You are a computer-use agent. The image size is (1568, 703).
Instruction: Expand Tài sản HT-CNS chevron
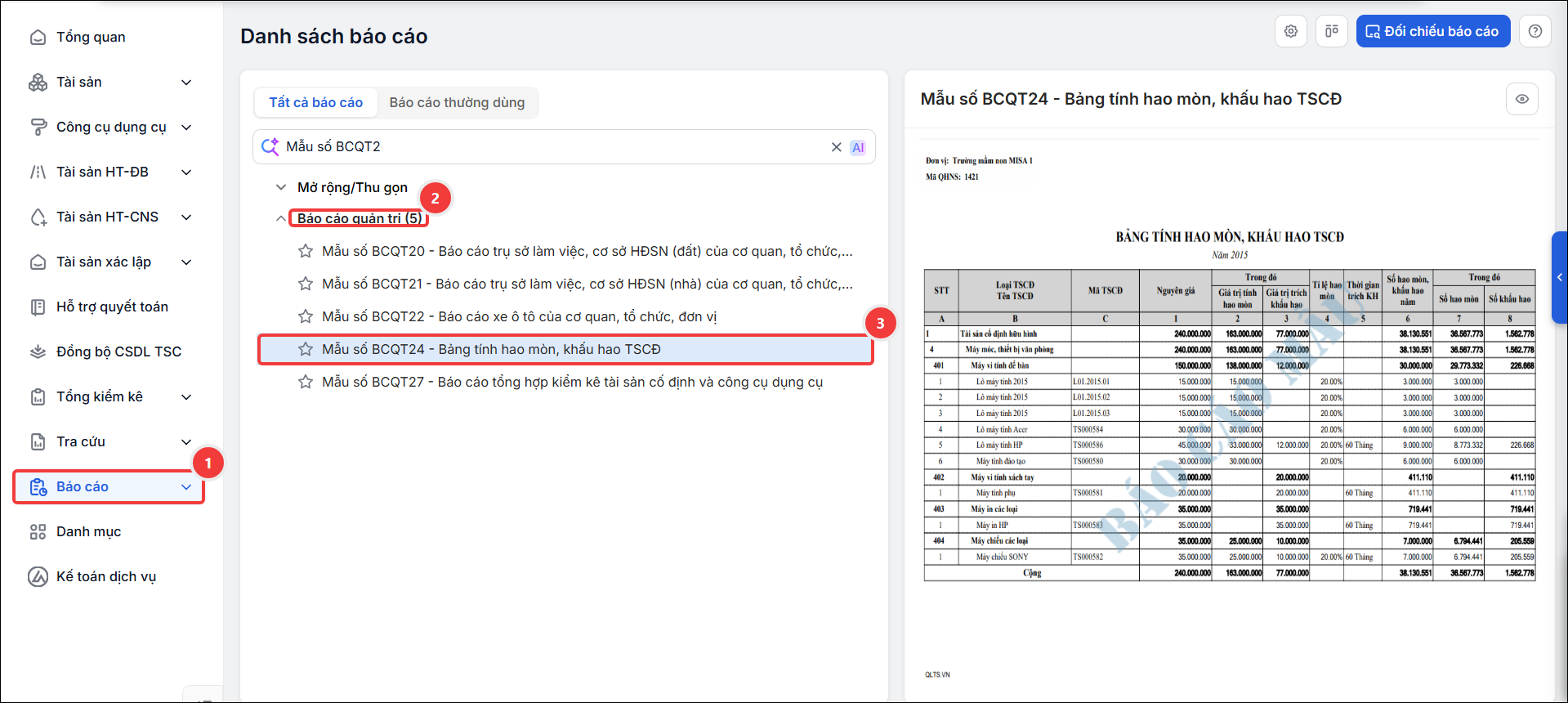click(x=186, y=217)
